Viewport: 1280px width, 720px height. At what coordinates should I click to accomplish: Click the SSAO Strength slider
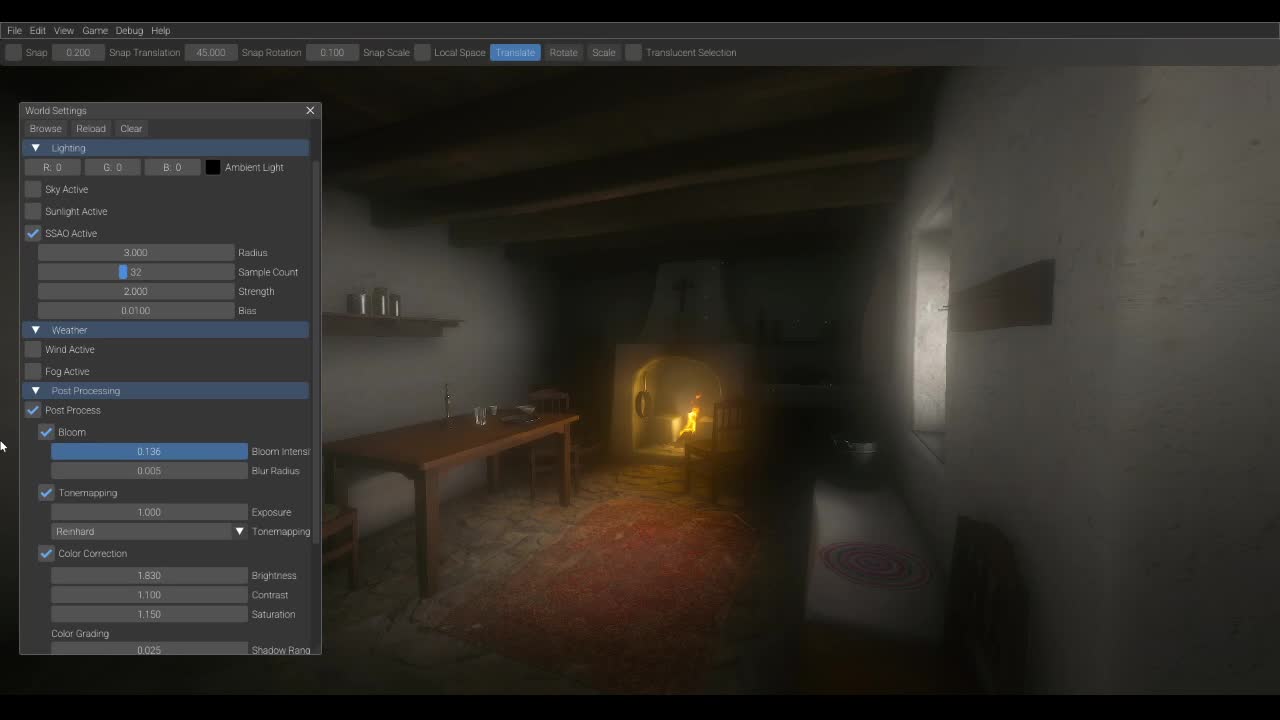[x=136, y=292]
